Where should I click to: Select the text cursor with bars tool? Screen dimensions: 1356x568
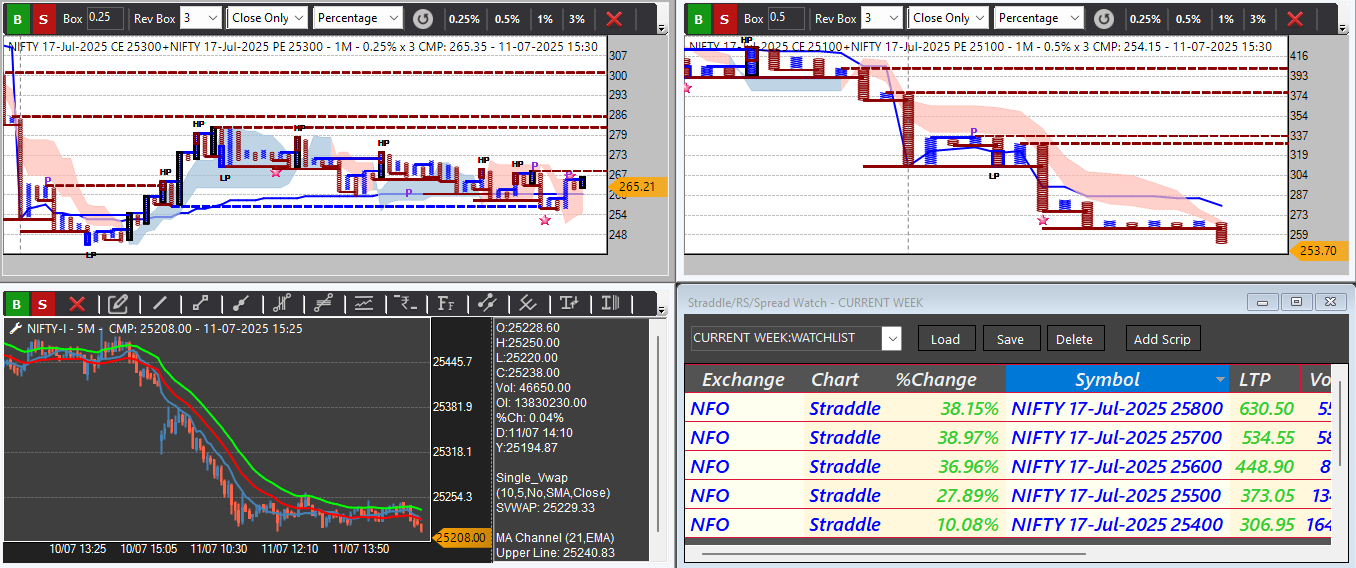point(610,304)
